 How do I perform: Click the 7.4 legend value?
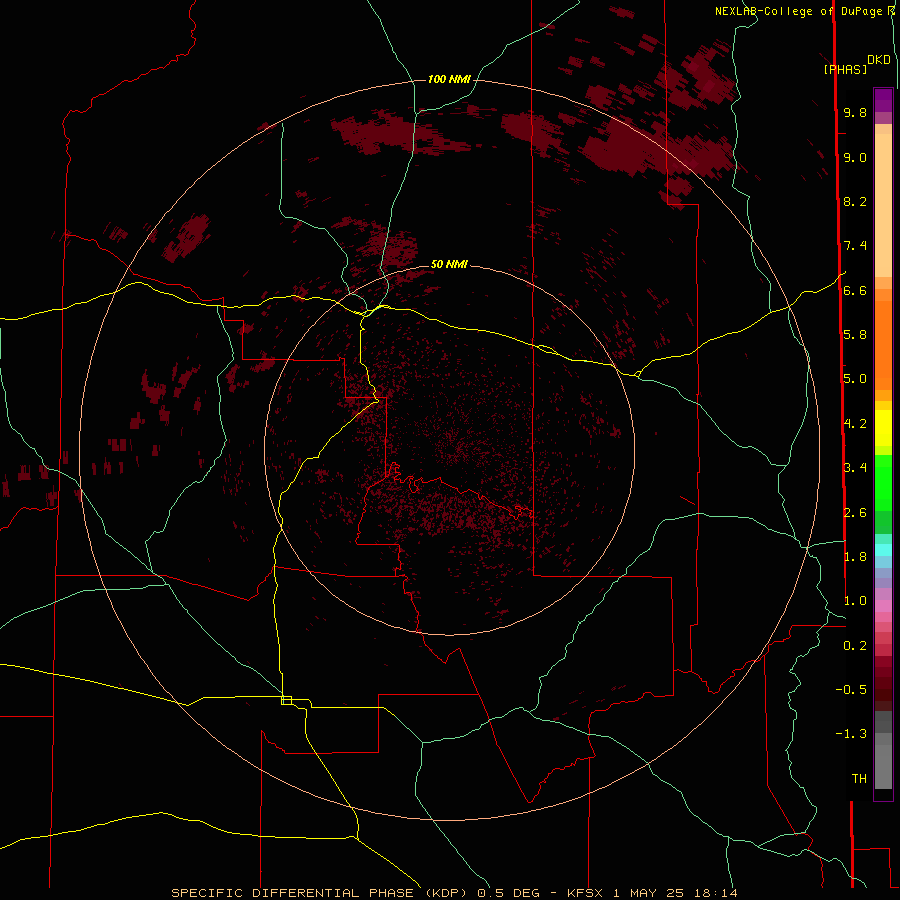[x=855, y=246]
